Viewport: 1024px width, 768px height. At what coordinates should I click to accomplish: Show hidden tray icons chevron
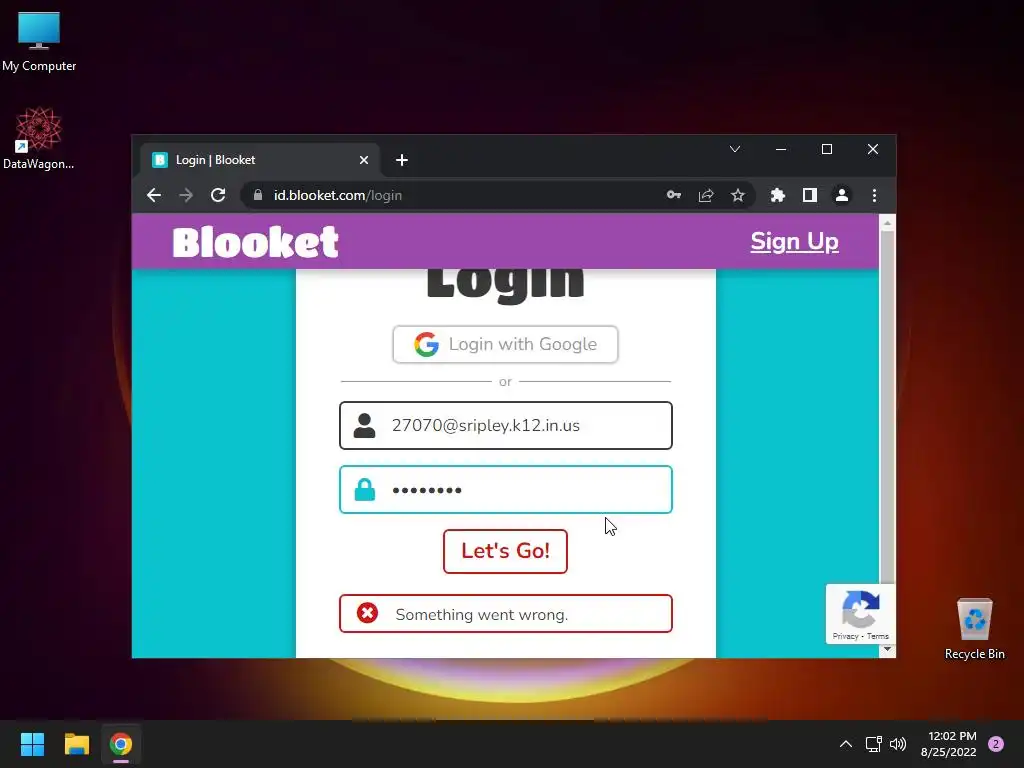point(846,744)
